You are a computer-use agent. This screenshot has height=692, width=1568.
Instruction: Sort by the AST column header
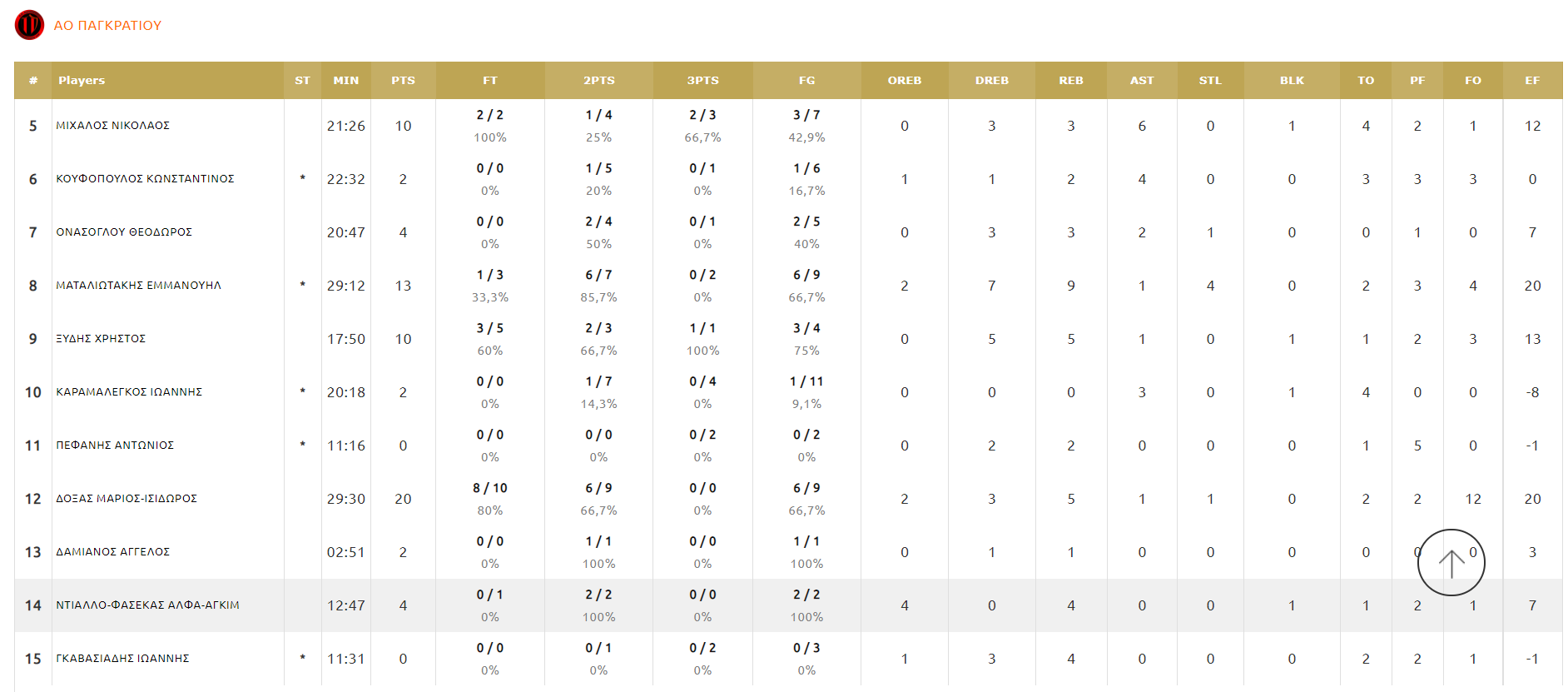pyautogui.click(x=1141, y=81)
